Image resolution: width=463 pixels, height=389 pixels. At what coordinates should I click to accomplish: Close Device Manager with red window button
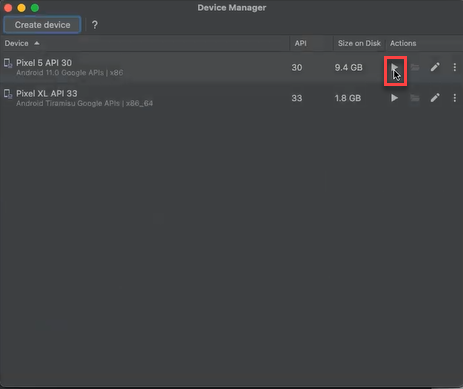coord(8,8)
